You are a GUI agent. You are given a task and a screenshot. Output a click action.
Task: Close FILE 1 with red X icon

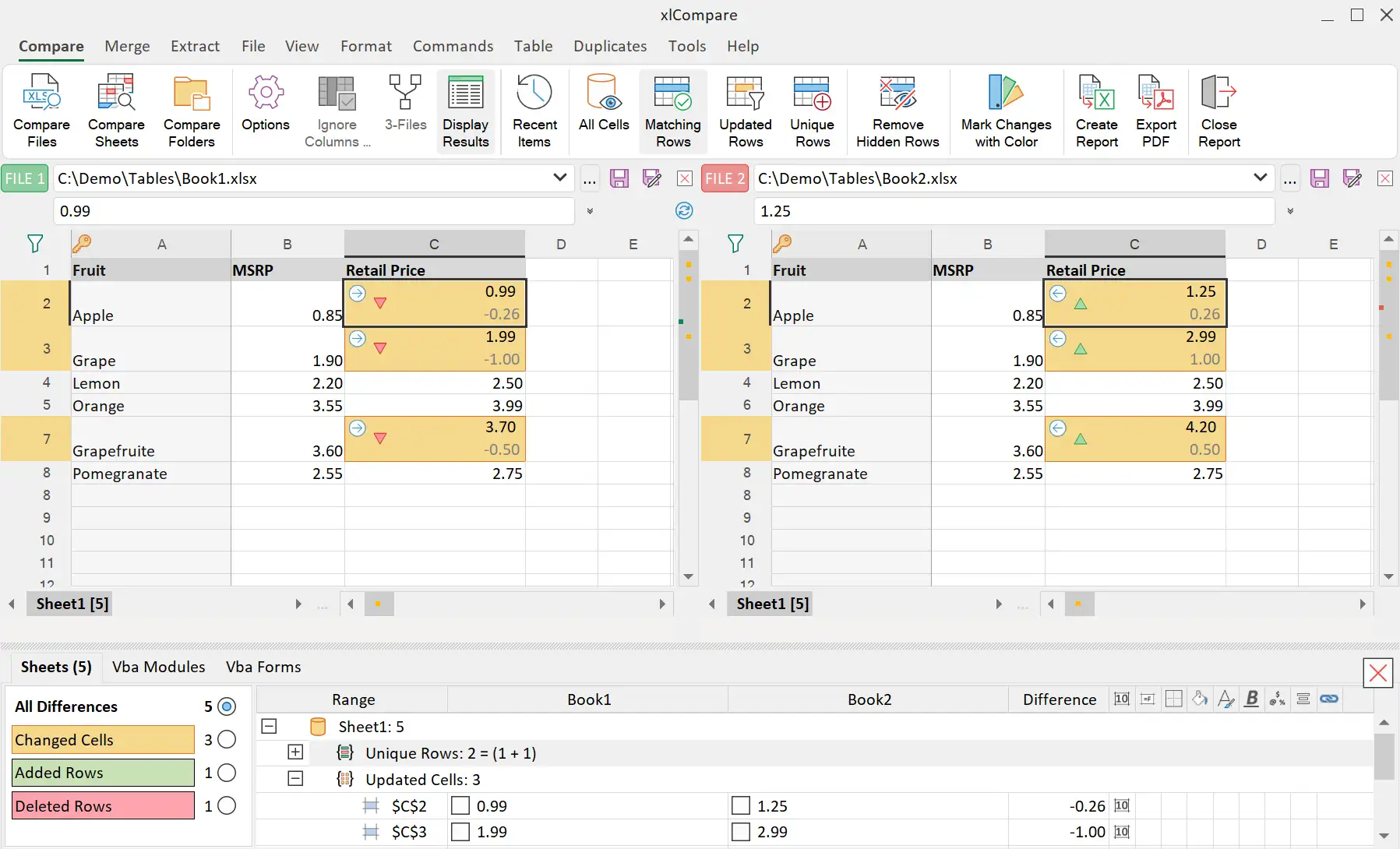(x=685, y=178)
